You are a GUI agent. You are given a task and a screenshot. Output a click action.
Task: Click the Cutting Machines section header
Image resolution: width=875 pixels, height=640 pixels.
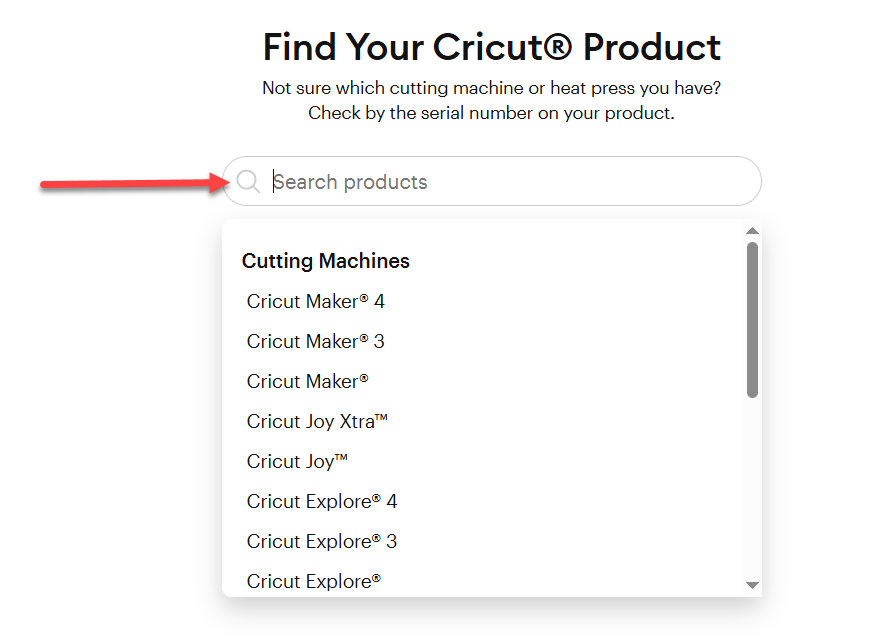pyautogui.click(x=326, y=260)
